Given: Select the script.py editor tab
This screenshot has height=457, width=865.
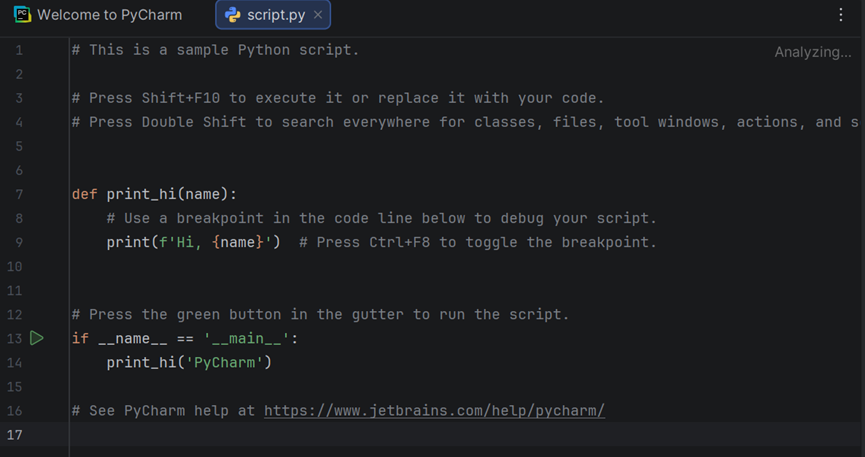Looking at the screenshot, I should coord(273,15).
